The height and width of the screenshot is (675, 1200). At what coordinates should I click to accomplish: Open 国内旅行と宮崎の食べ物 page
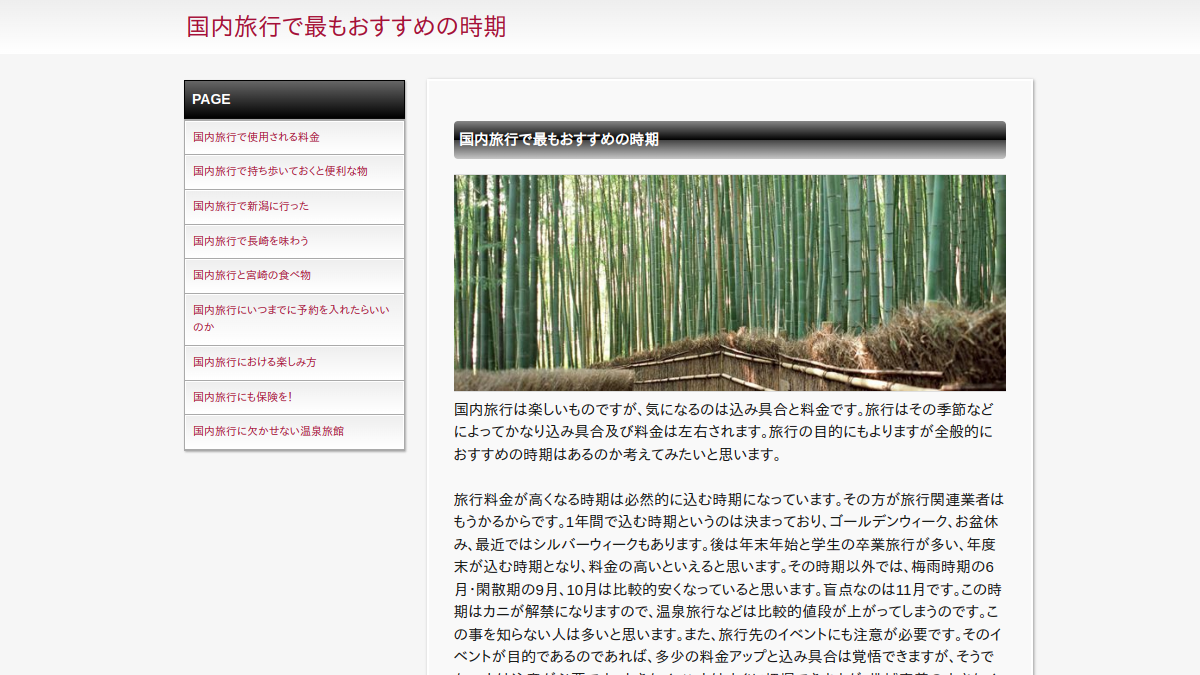pyautogui.click(x=294, y=275)
